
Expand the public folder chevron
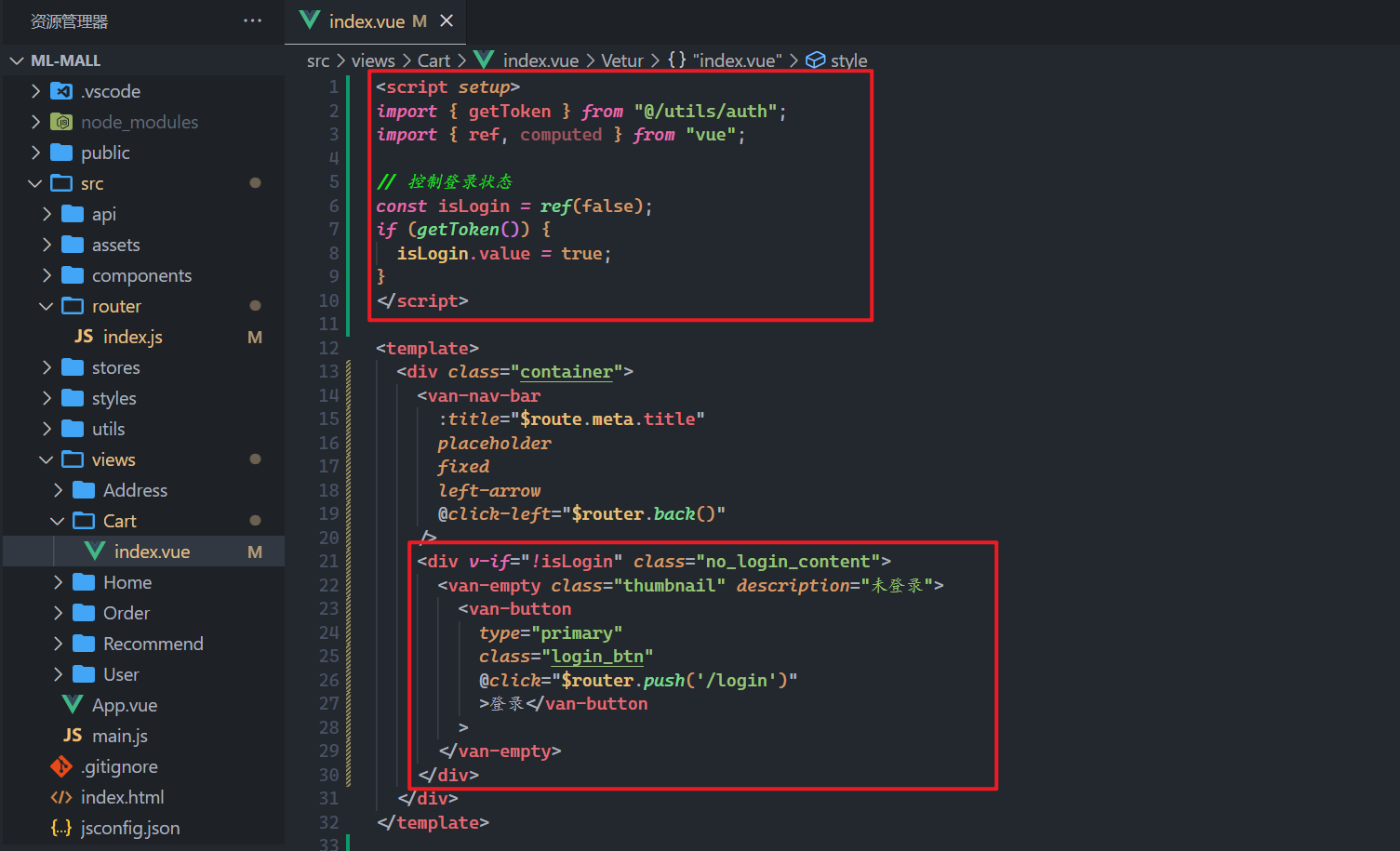tap(35, 153)
